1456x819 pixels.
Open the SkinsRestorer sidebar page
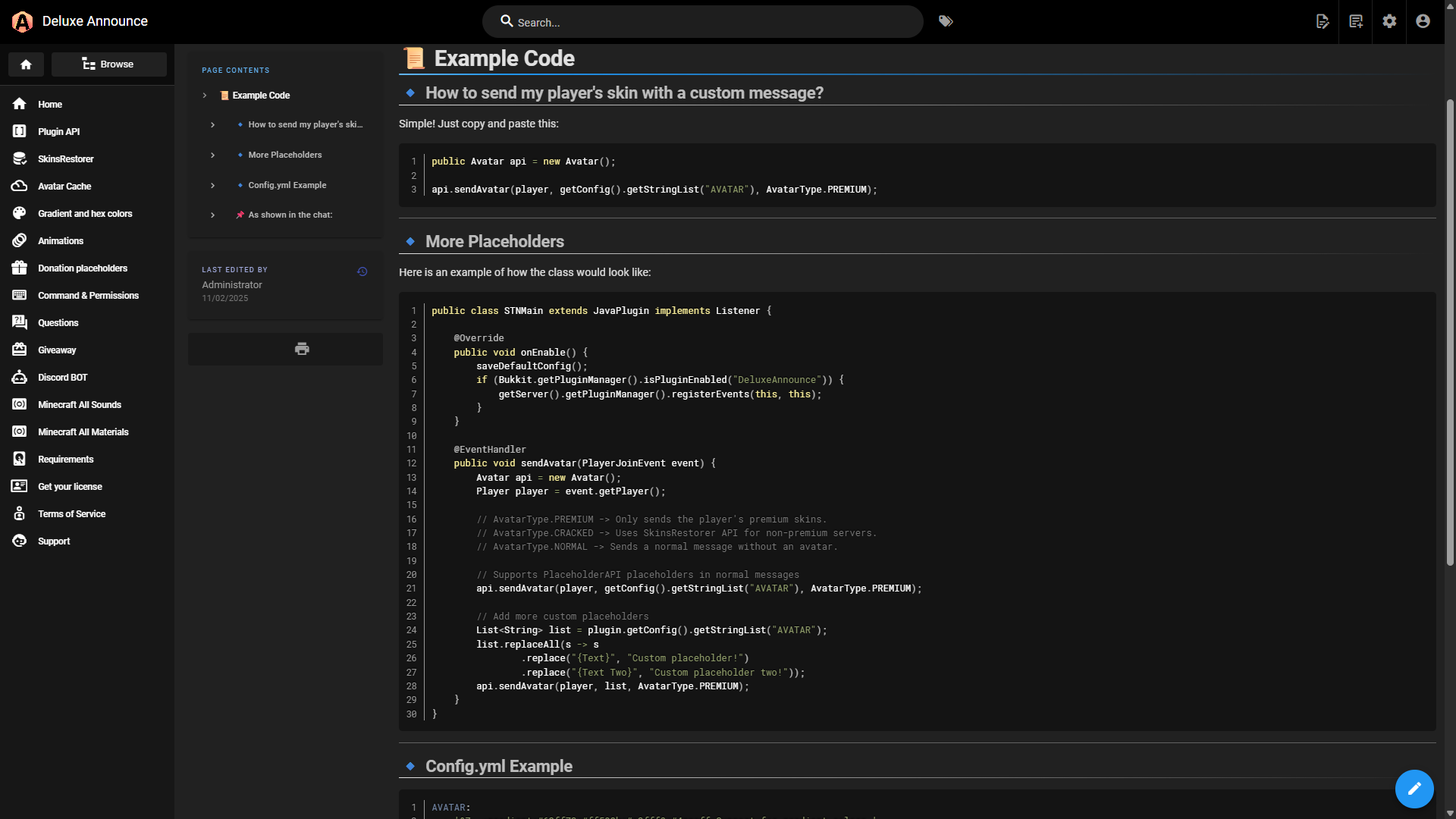coord(65,159)
